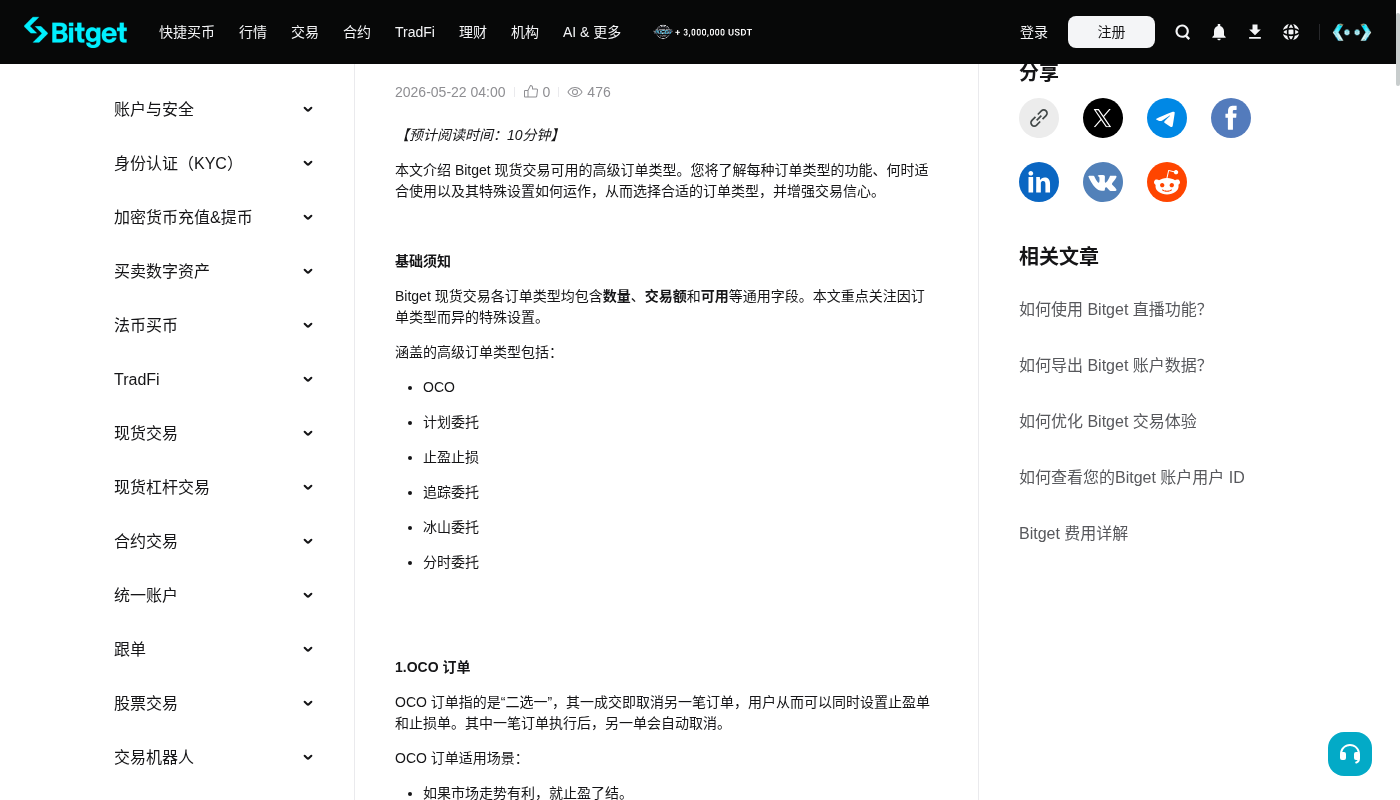Open article 如何使用 Bitget 直播功能?

[x=1112, y=309]
